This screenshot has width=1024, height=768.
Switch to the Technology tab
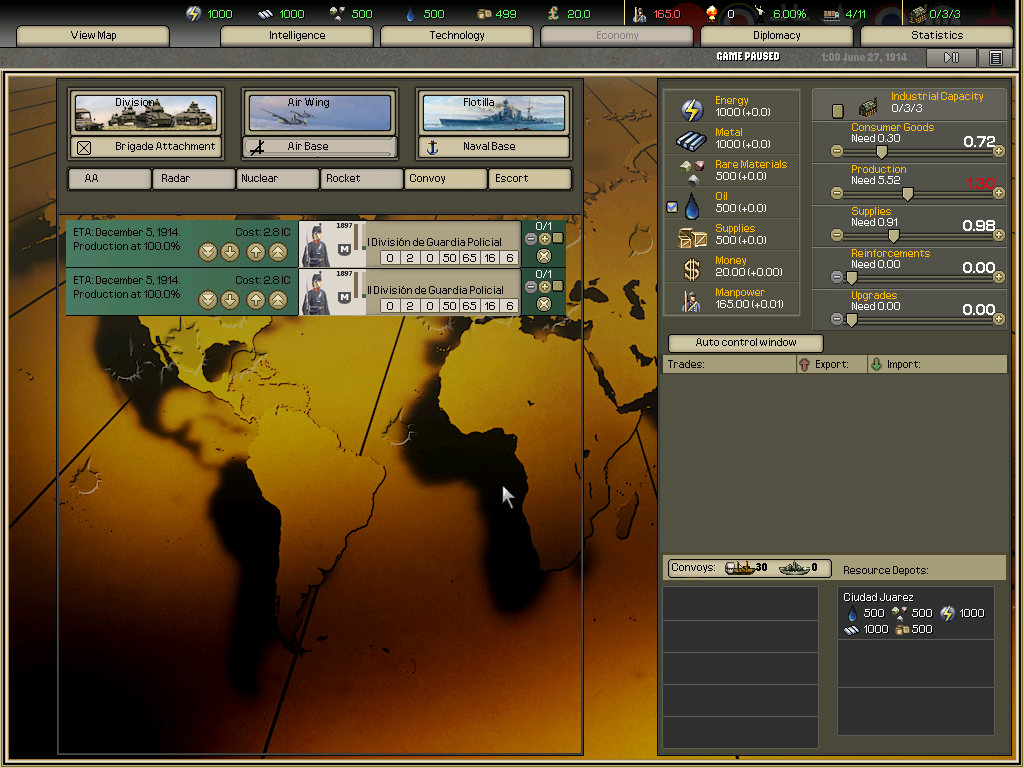coord(456,35)
